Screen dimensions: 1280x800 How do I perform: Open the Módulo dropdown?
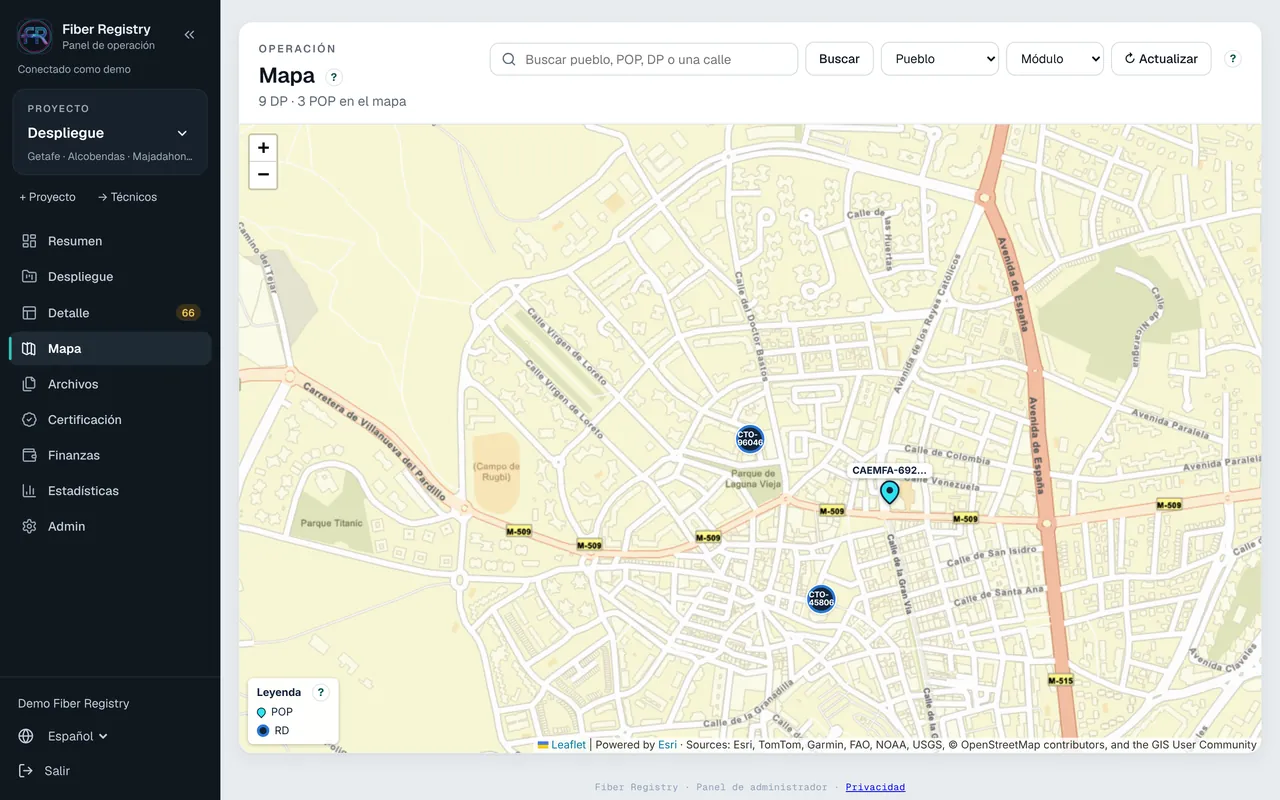point(1055,59)
